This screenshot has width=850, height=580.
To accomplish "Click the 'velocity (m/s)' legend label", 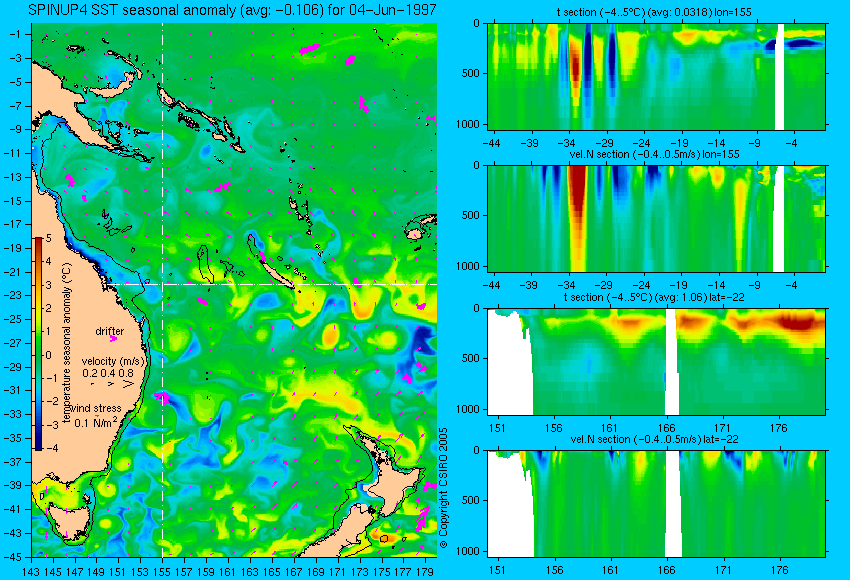I will [113, 361].
